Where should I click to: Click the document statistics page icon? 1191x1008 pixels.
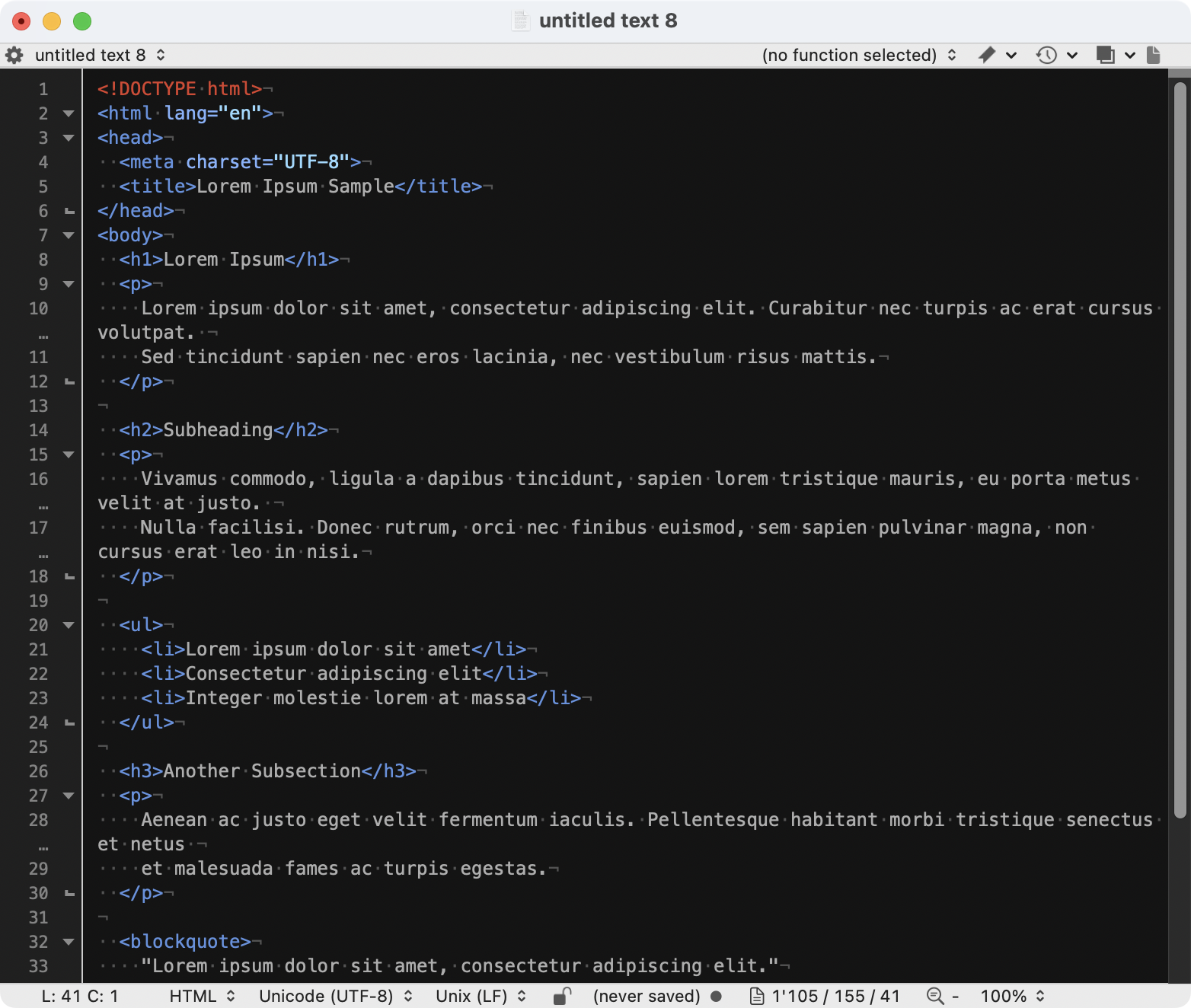[x=757, y=996]
